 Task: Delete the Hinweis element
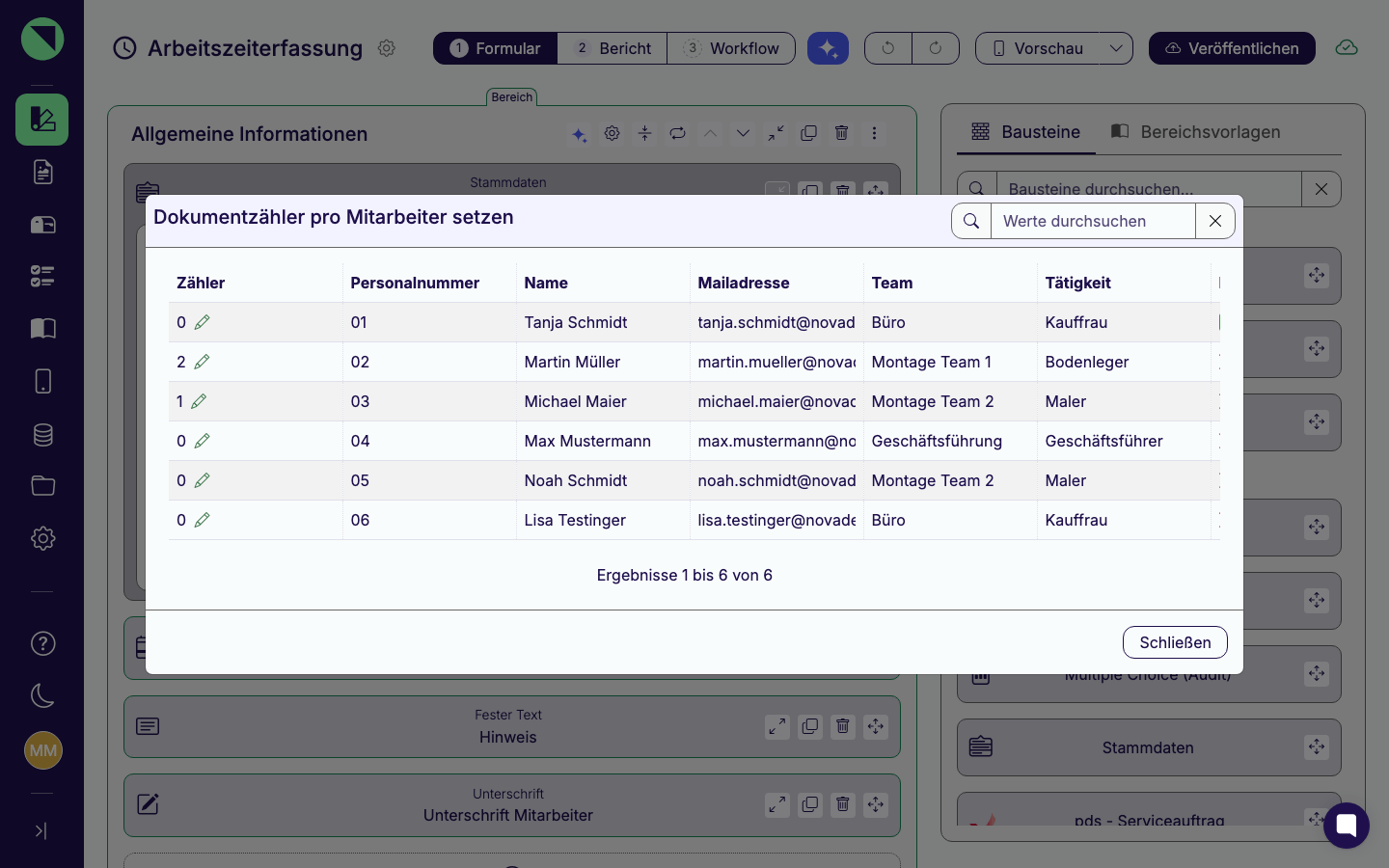point(843,726)
